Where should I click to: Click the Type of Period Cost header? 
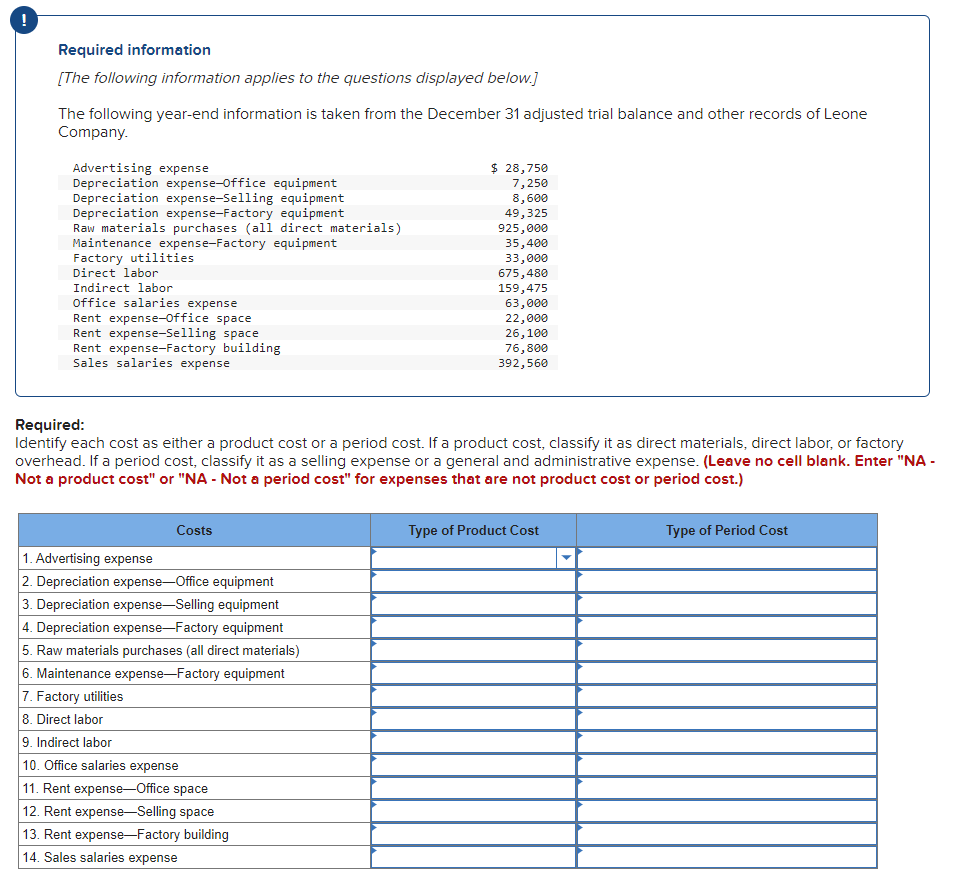point(727,530)
